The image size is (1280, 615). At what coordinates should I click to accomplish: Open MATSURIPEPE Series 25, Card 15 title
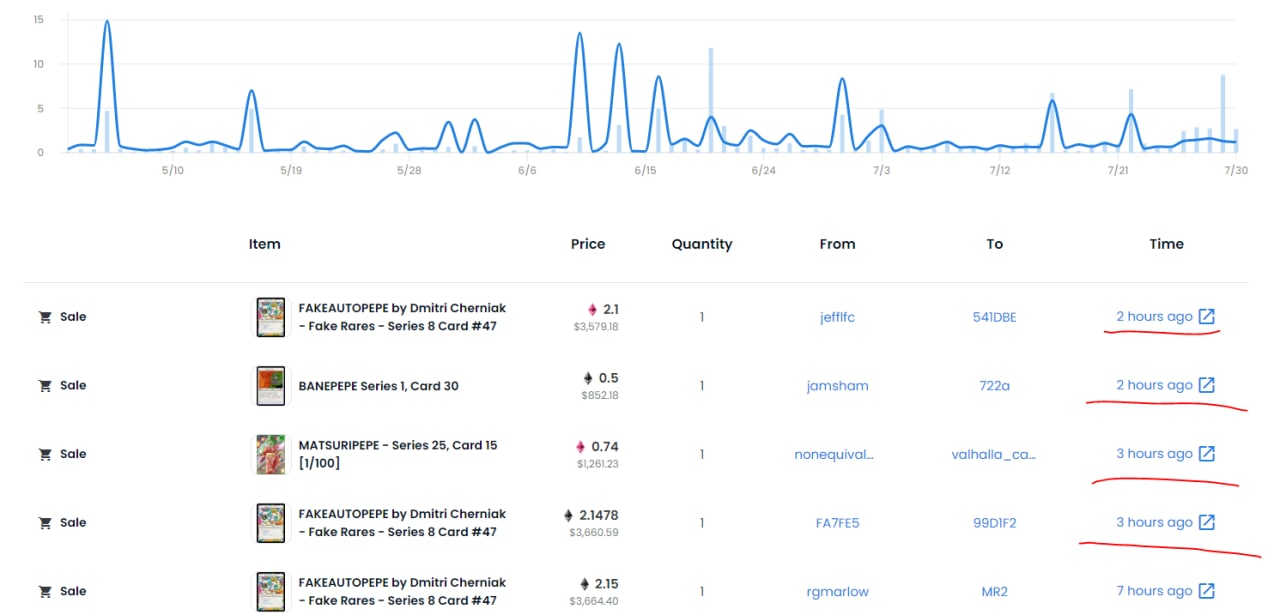[398, 454]
